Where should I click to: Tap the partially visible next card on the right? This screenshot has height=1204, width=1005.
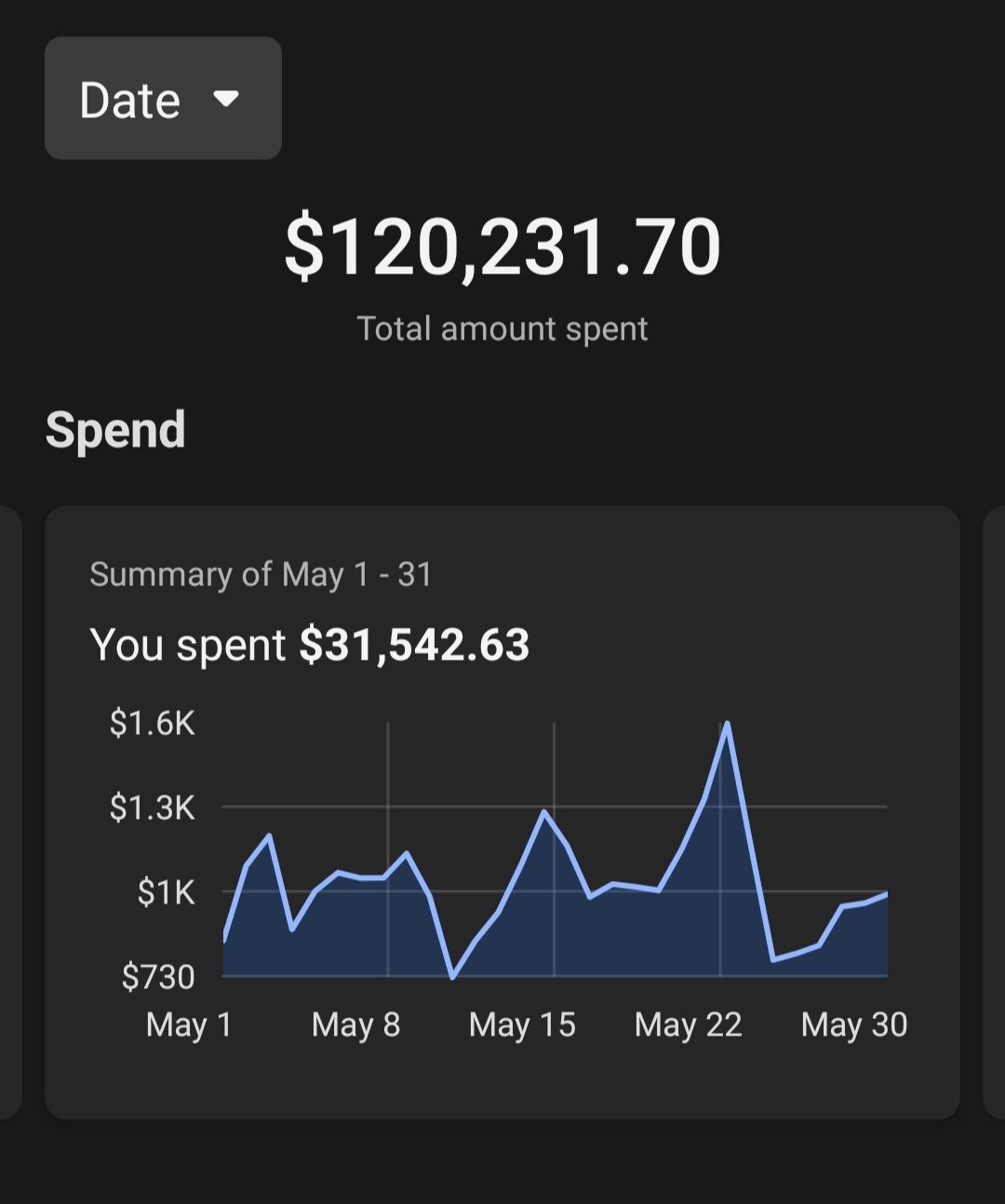click(x=994, y=811)
